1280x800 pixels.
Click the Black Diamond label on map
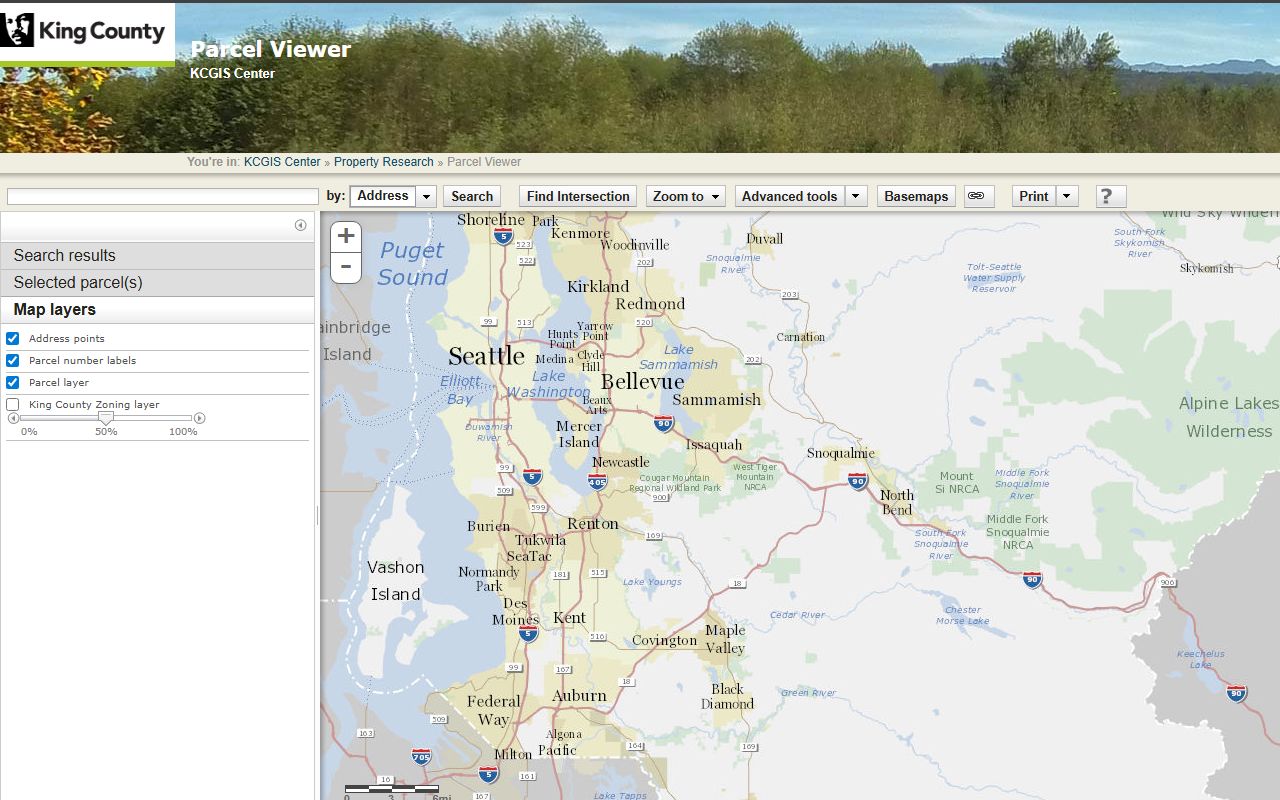pyautogui.click(x=727, y=696)
